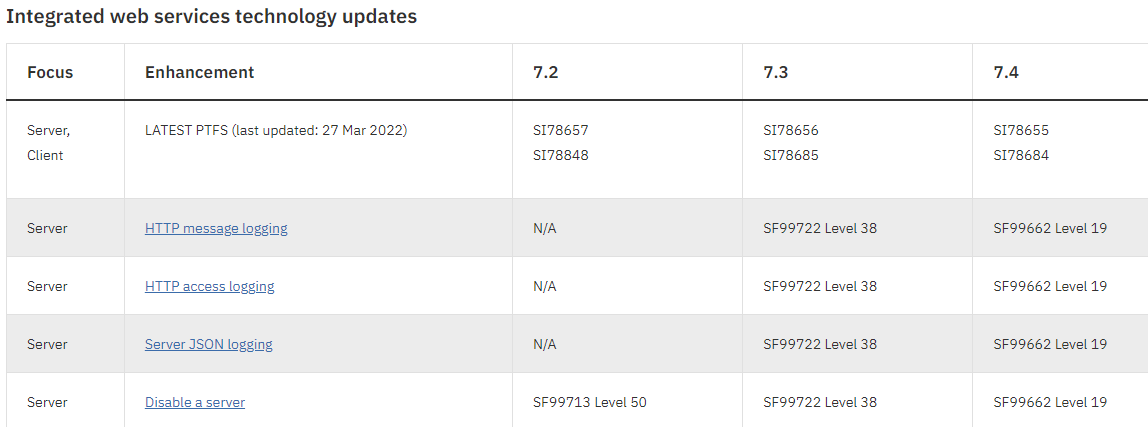
Task: Select the 7.4 column header
Action: tap(1005, 73)
